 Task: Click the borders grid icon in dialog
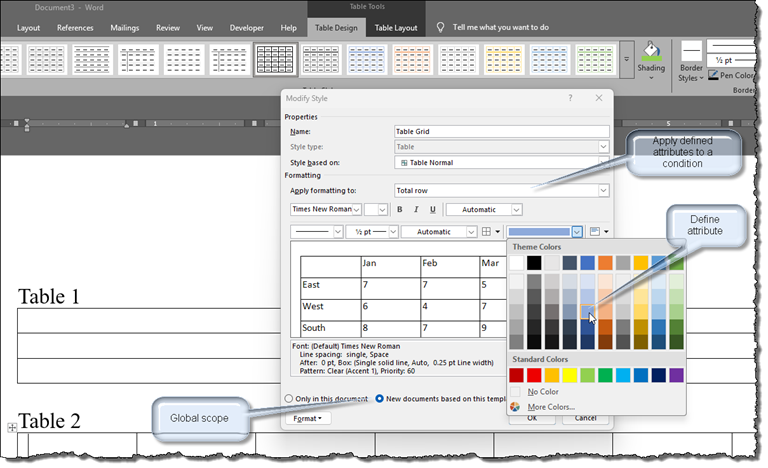pyautogui.click(x=486, y=232)
